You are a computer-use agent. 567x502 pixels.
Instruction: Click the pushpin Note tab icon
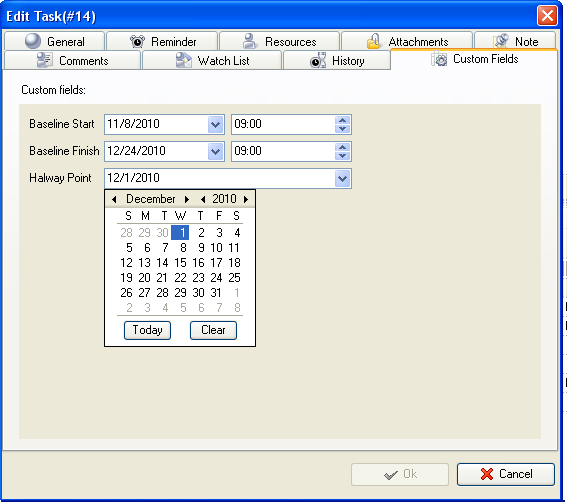502,41
